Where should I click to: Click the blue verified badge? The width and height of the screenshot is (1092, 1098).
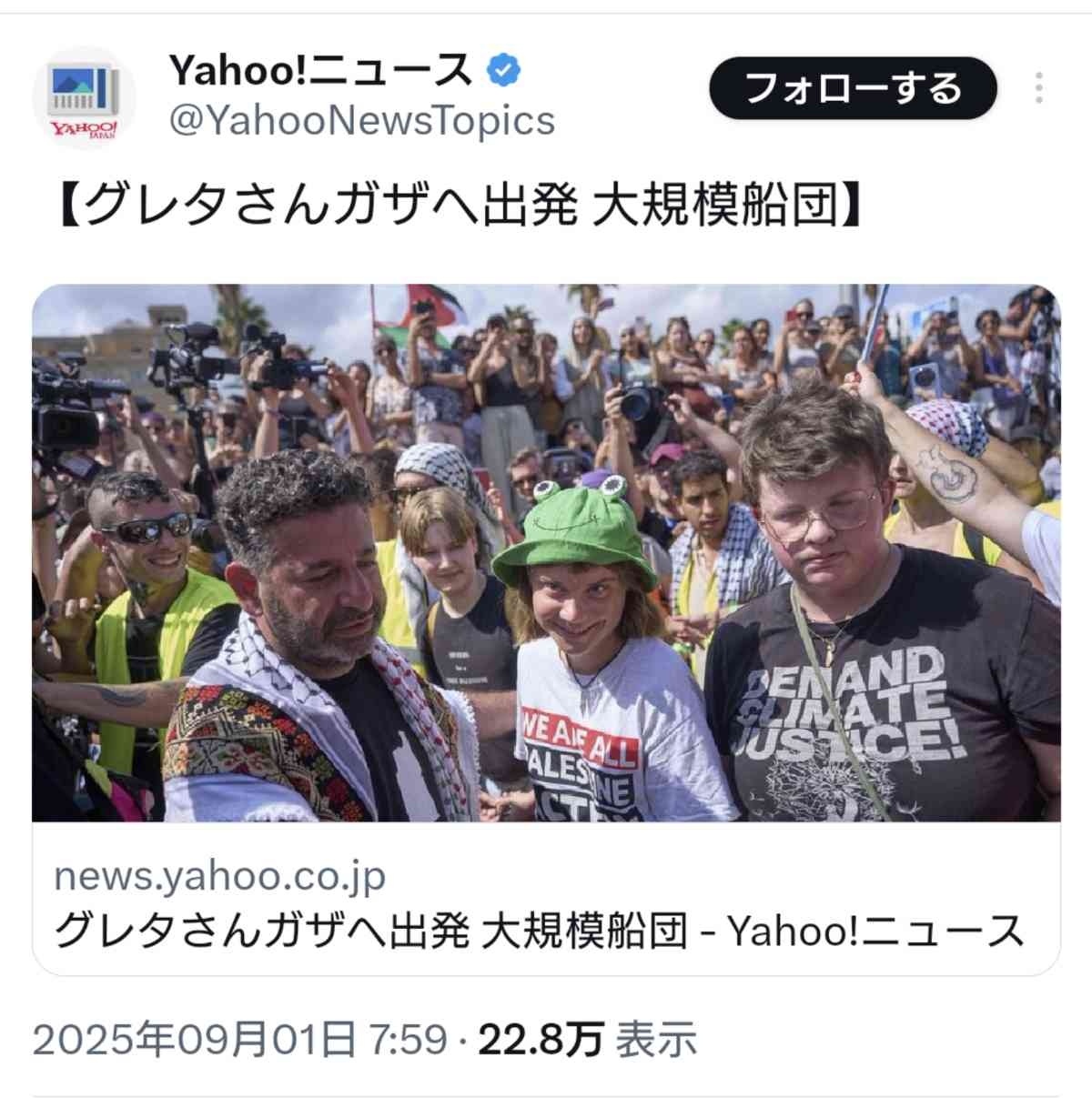pos(504,70)
